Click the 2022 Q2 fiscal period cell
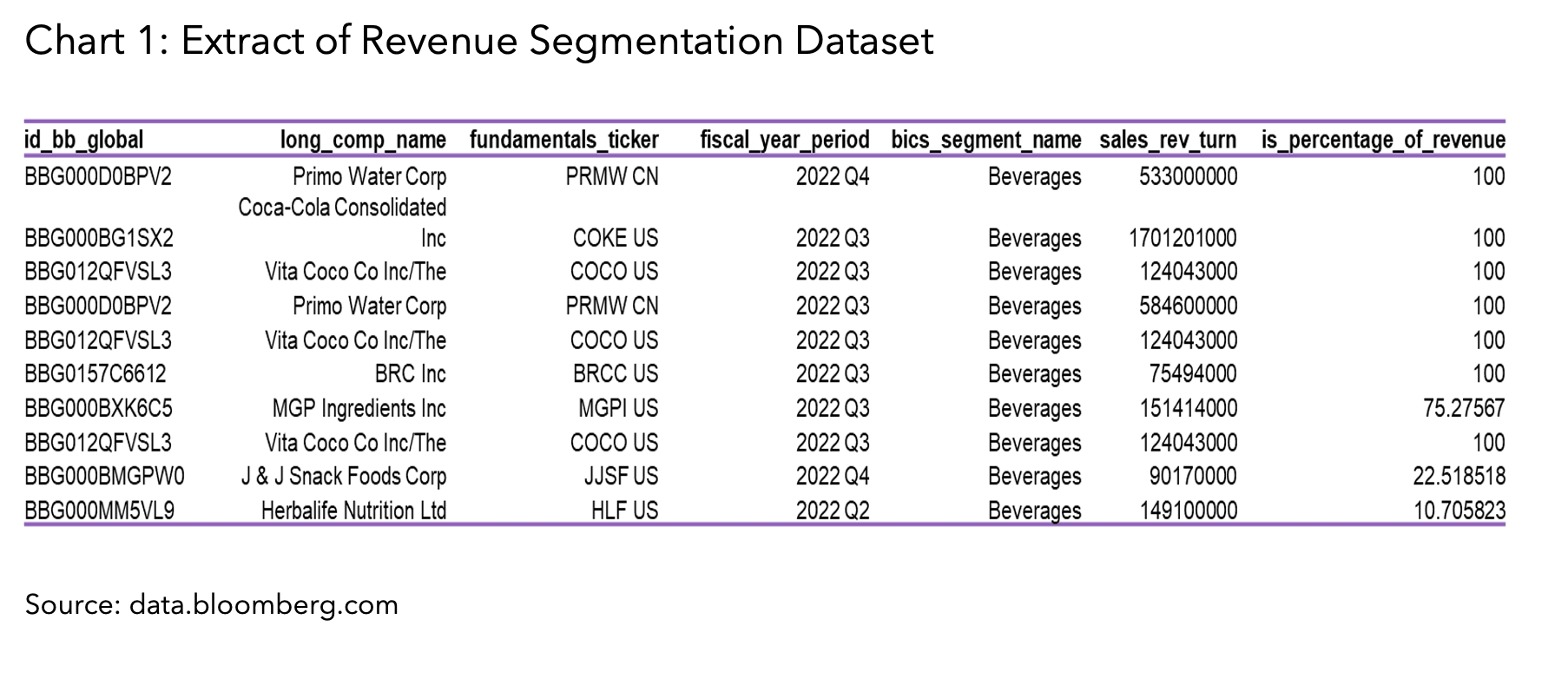This screenshot has width=1568, height=679. point(833,511)
